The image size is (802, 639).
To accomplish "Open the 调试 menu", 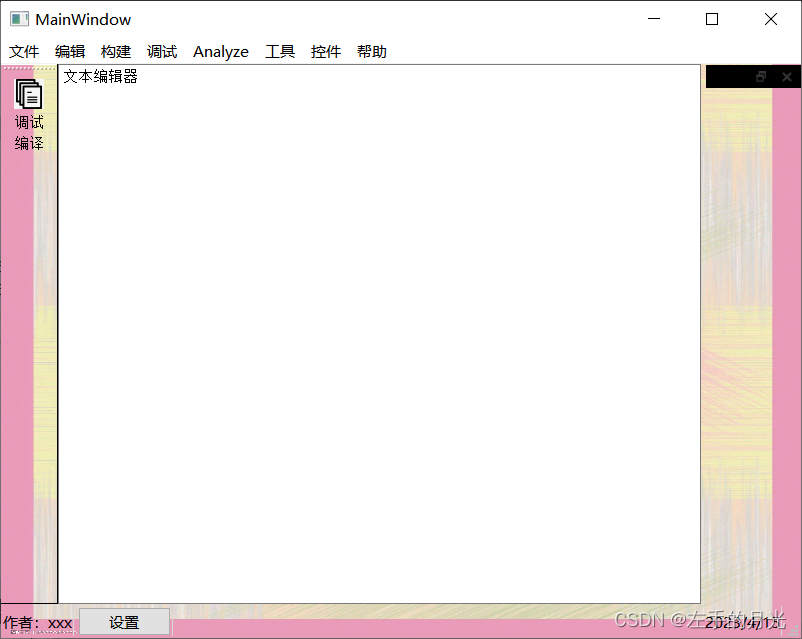I will pos(161,51).
